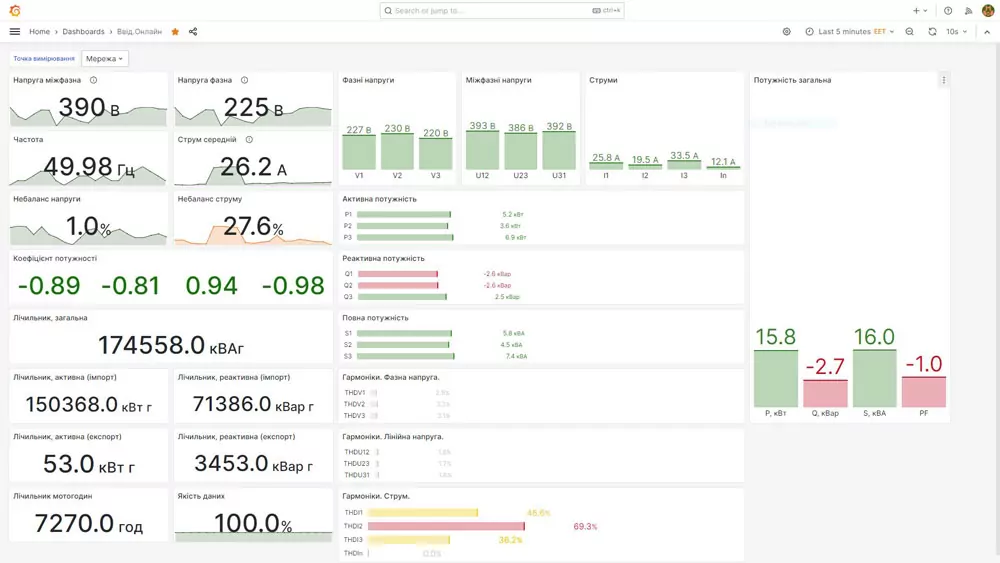Open the 10s refresh interval dropdown
The image size is (1000, 563).
[957, 31]
